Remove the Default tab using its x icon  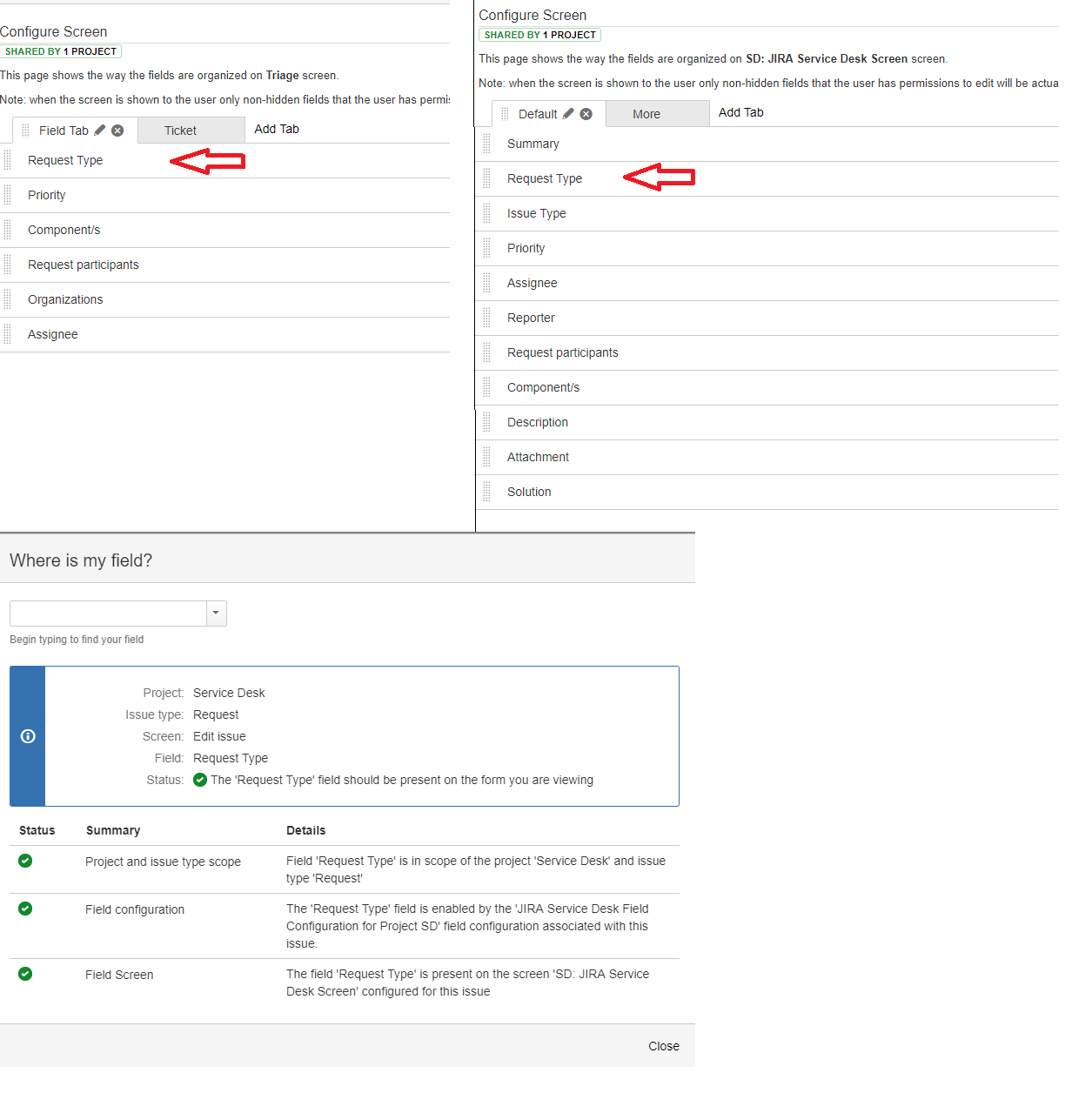[x=586, y=114]
